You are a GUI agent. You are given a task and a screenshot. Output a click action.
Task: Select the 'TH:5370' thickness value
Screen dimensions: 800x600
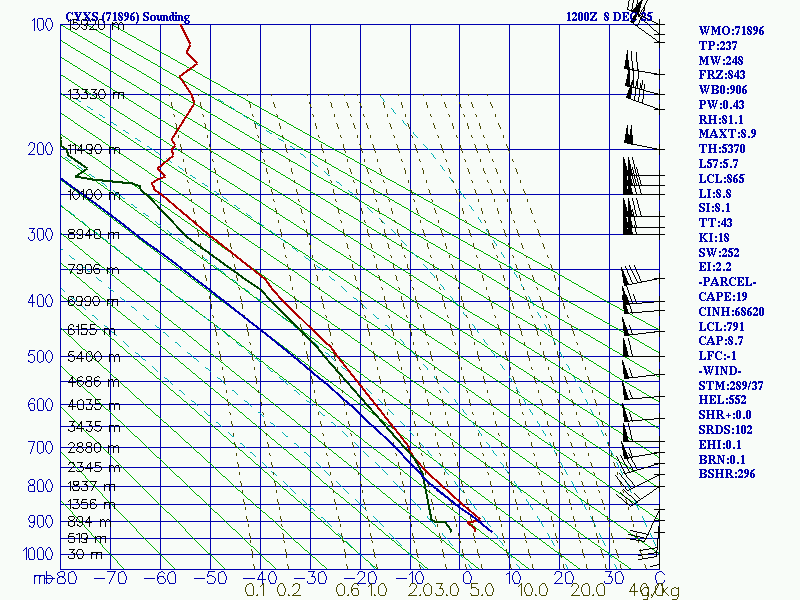(x=722, y=149)
